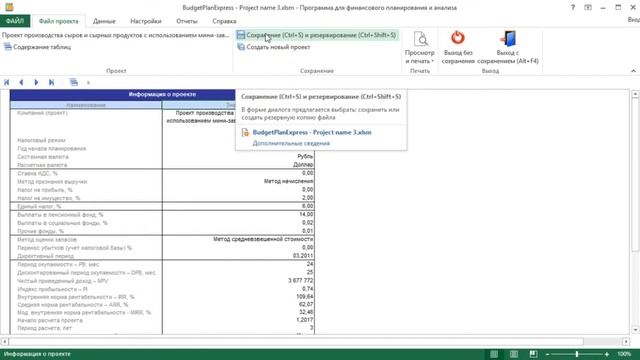Click the 62,07 ARR value
Screen dimensions: 640x360
coord(306,304)
